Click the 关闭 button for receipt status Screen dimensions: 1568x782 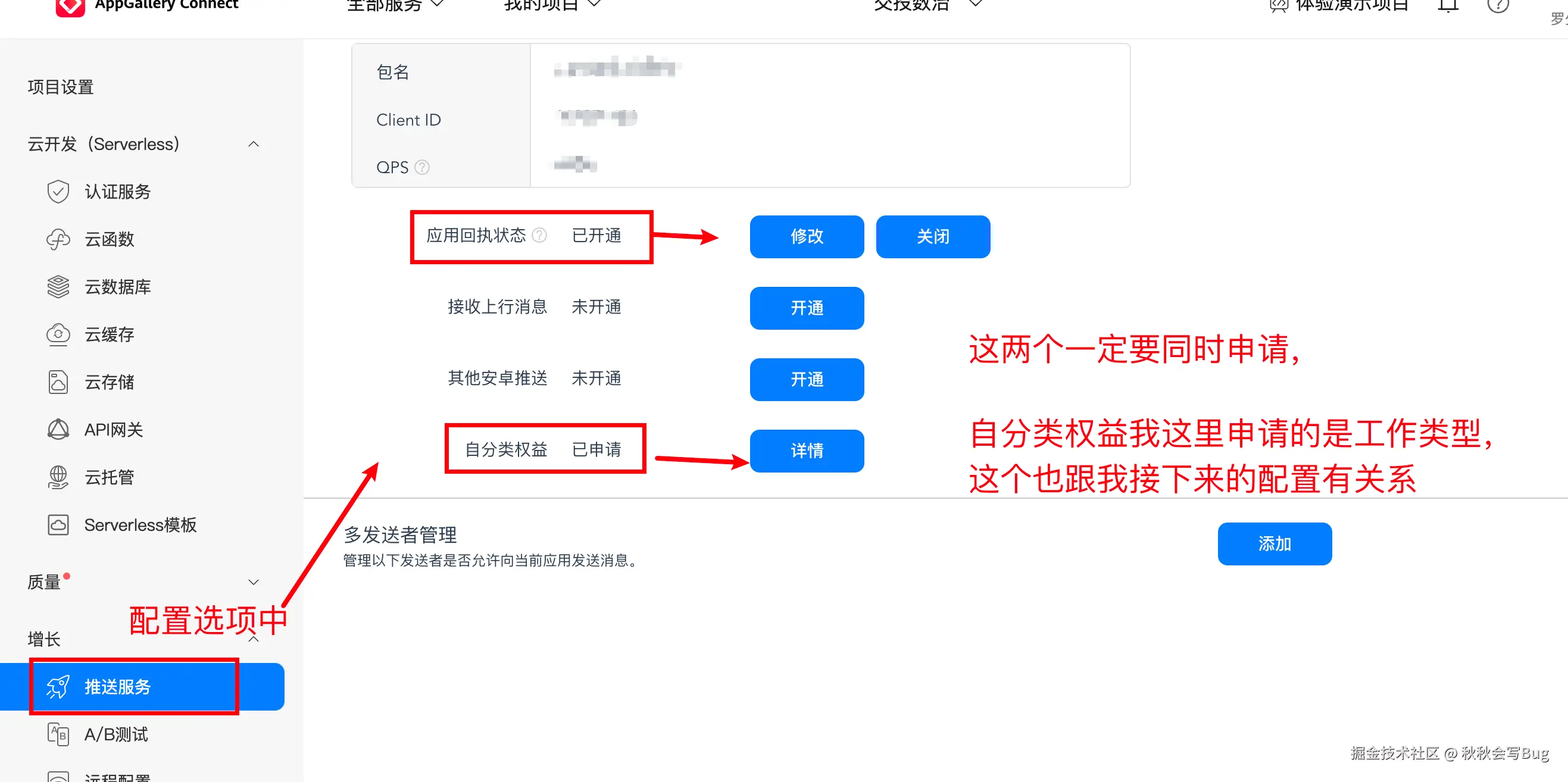tap(932, 236)
